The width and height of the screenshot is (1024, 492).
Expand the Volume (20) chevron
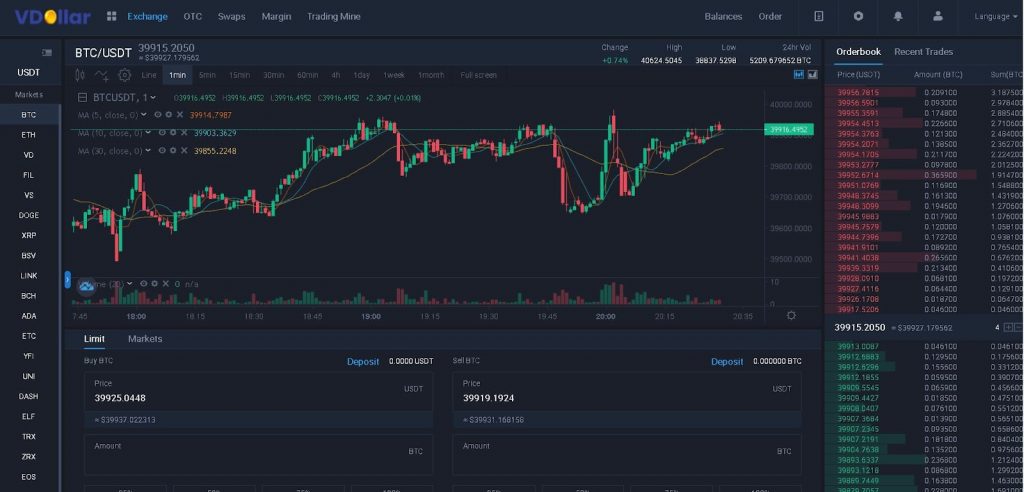(129, 284)
